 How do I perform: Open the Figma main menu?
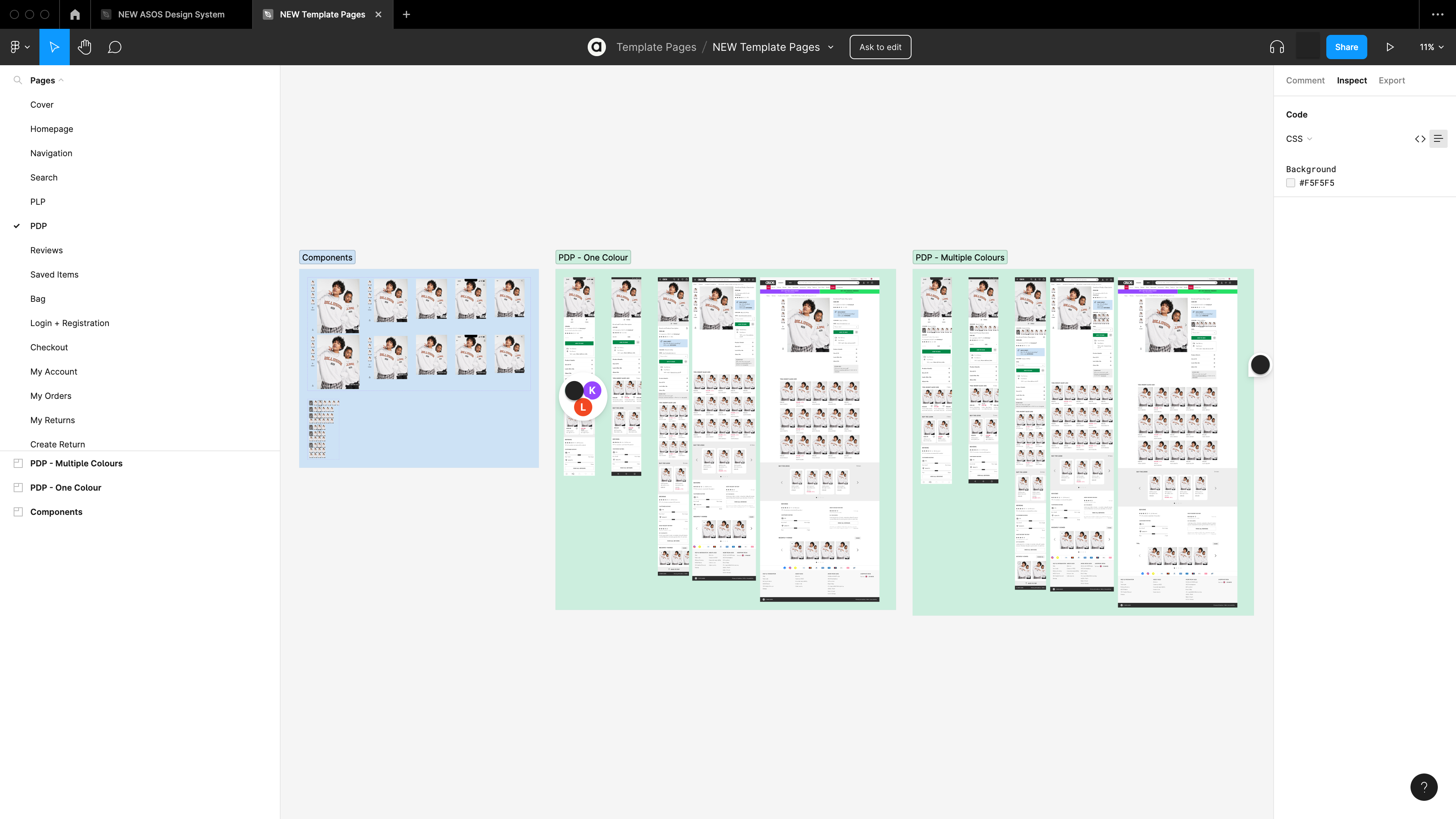[19, 47]
